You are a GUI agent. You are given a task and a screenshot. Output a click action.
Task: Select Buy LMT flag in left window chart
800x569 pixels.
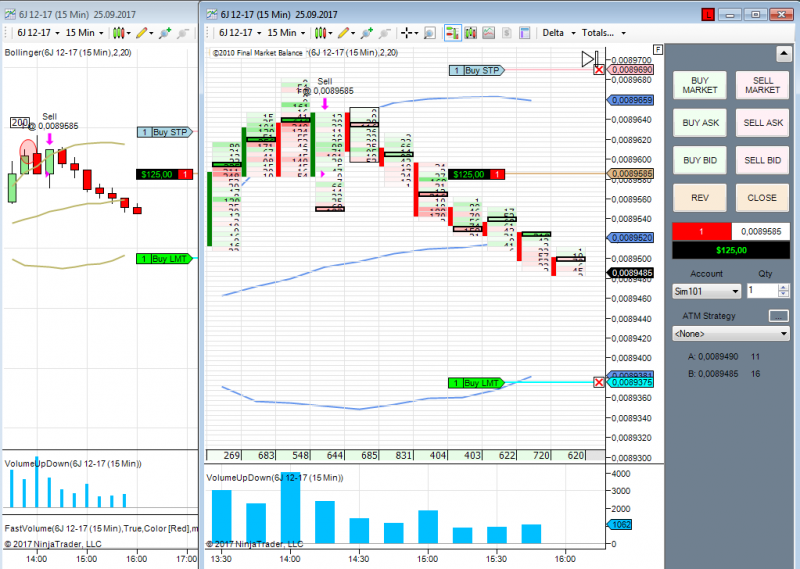(x=165, y=259)
